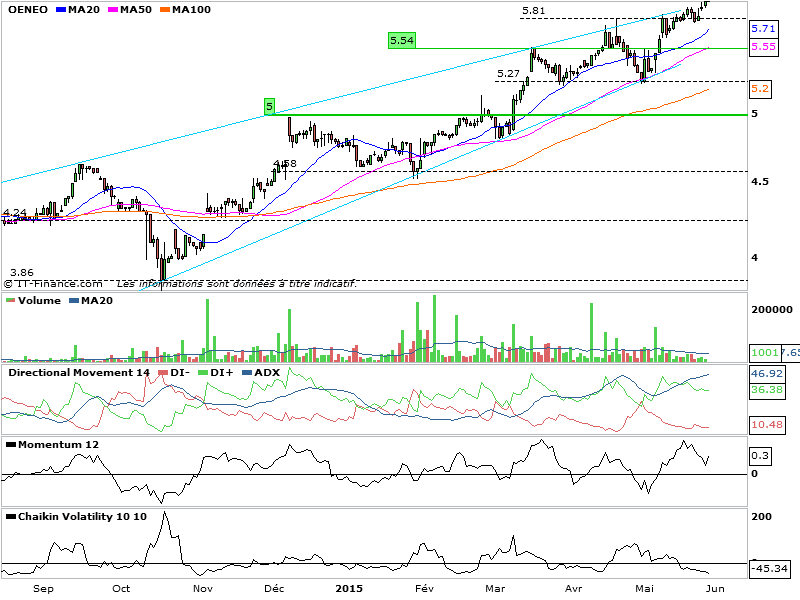
Task: Click the blue MA20 legend color swatch
Action: (x=61, y=10)
